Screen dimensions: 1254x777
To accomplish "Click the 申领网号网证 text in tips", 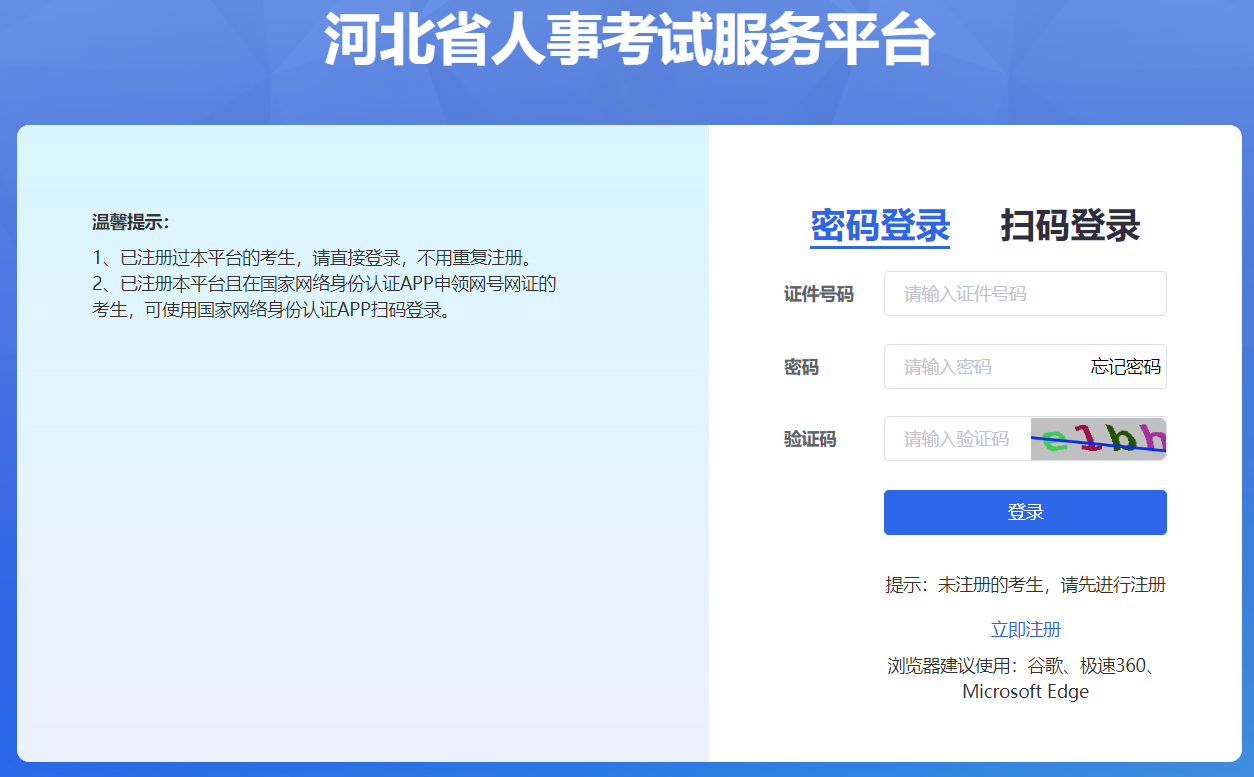I will [x=485, y=284].
